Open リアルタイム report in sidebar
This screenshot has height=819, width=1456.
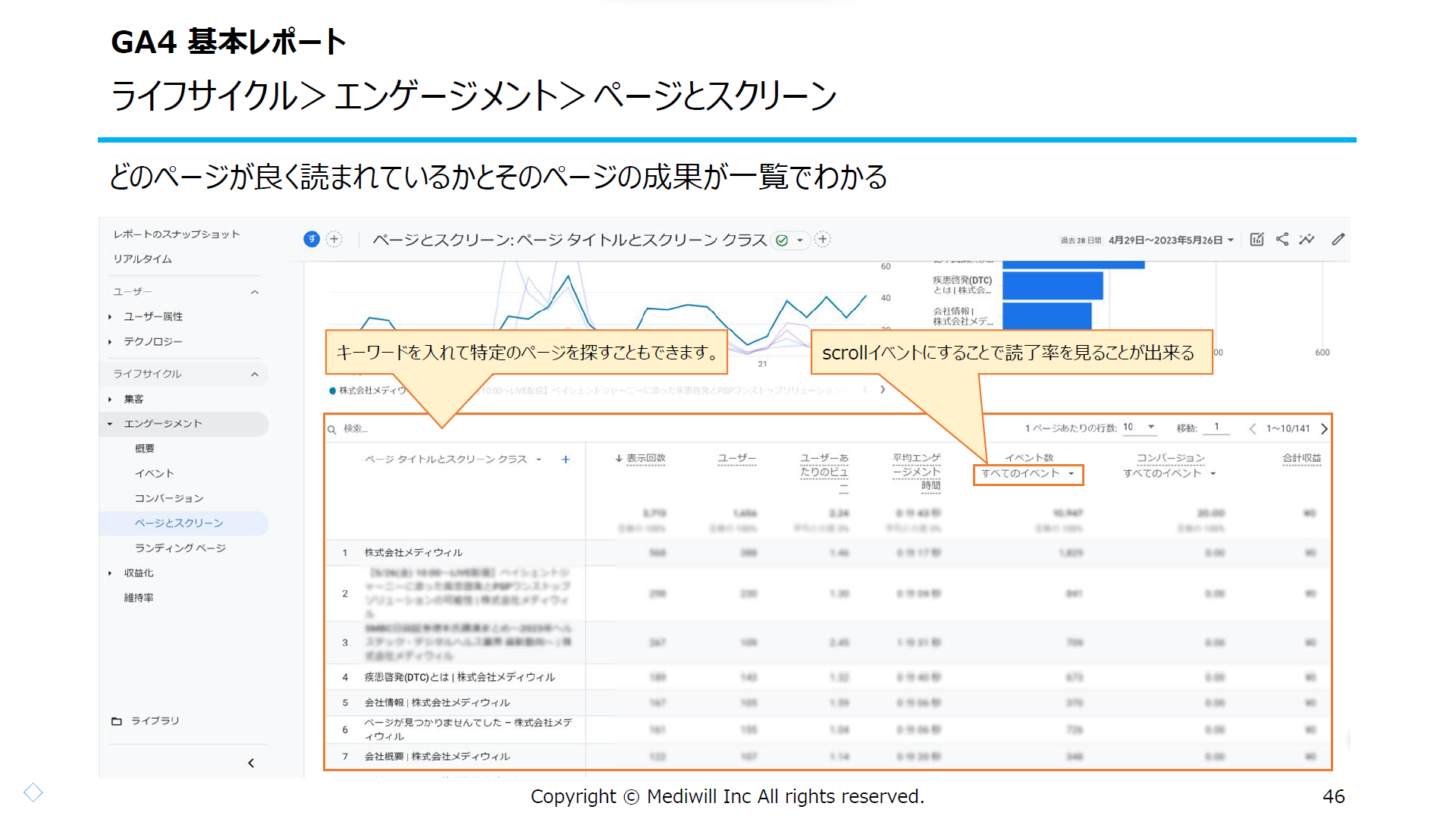pyautogui.click(x=143, y=259)
